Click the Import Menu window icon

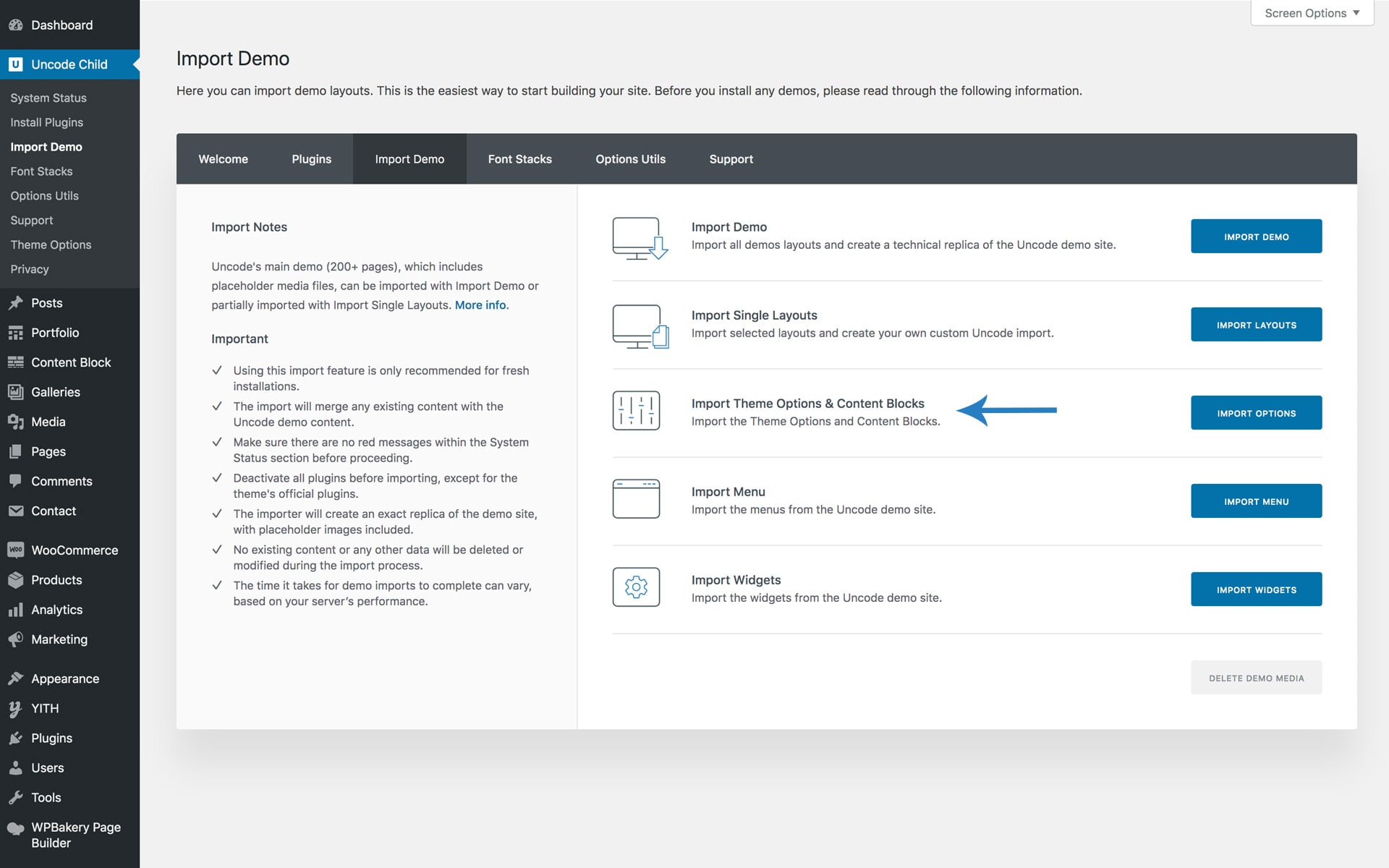click(636, 499)
